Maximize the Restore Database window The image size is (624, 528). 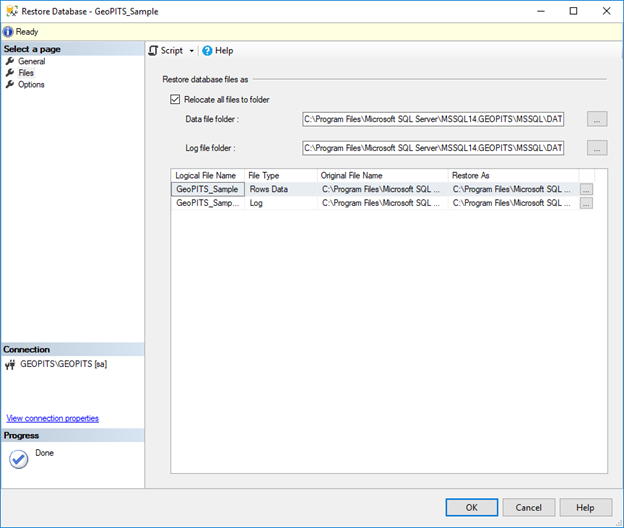573,11
